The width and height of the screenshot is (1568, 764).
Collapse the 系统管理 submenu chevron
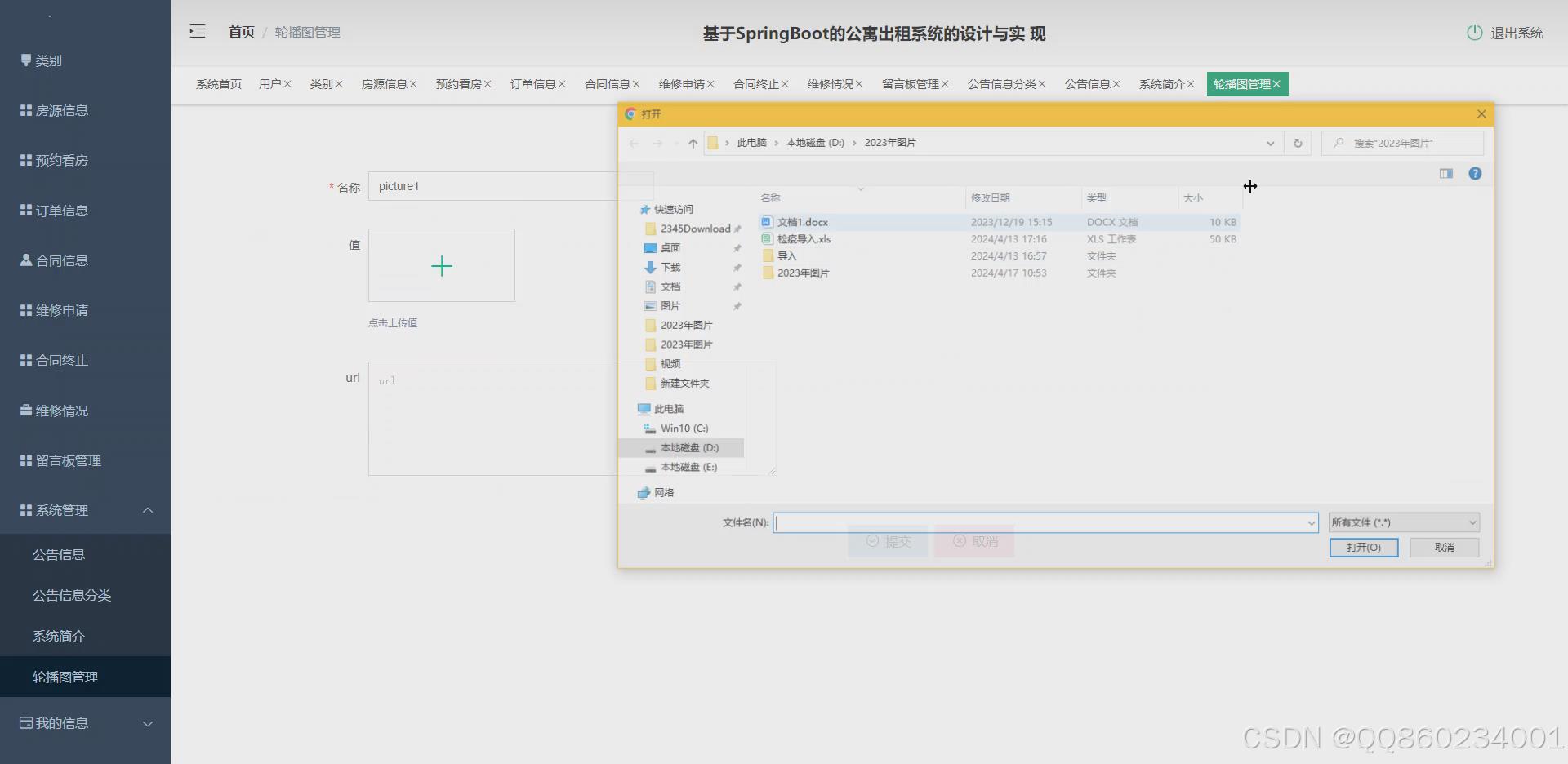pos(148,510)
